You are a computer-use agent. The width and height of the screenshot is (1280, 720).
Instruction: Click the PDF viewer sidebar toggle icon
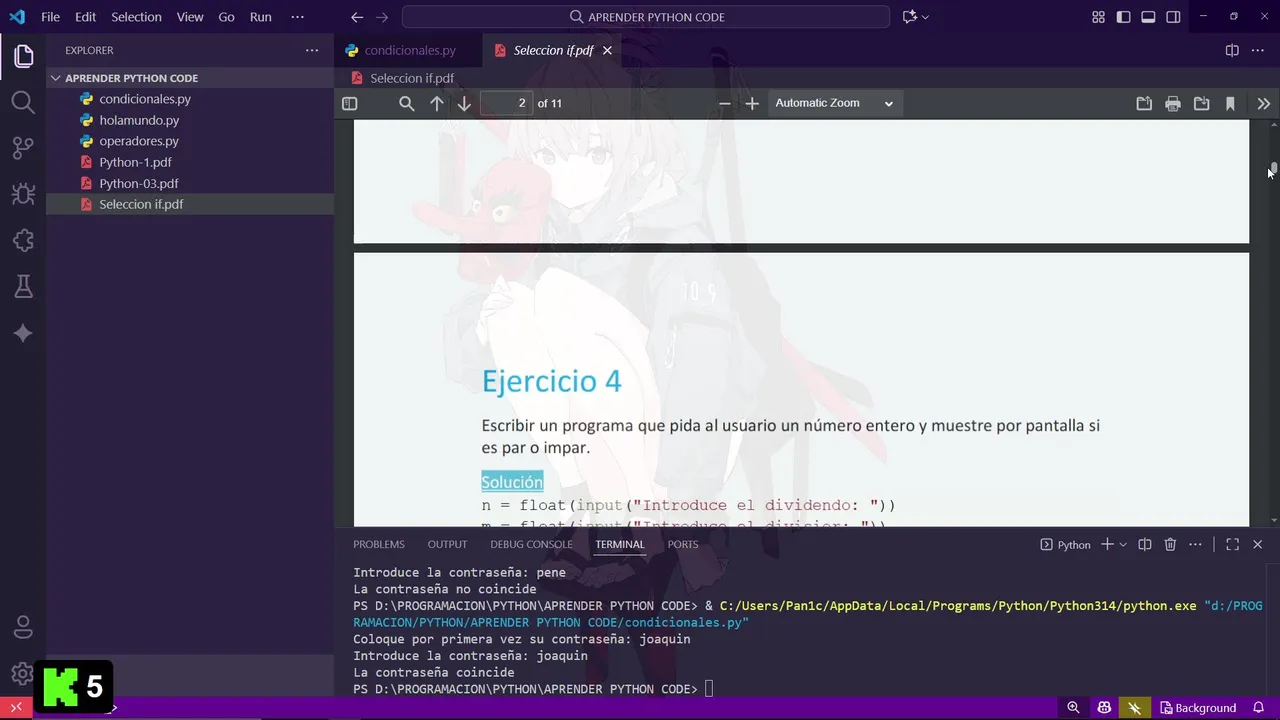(349, 103)
